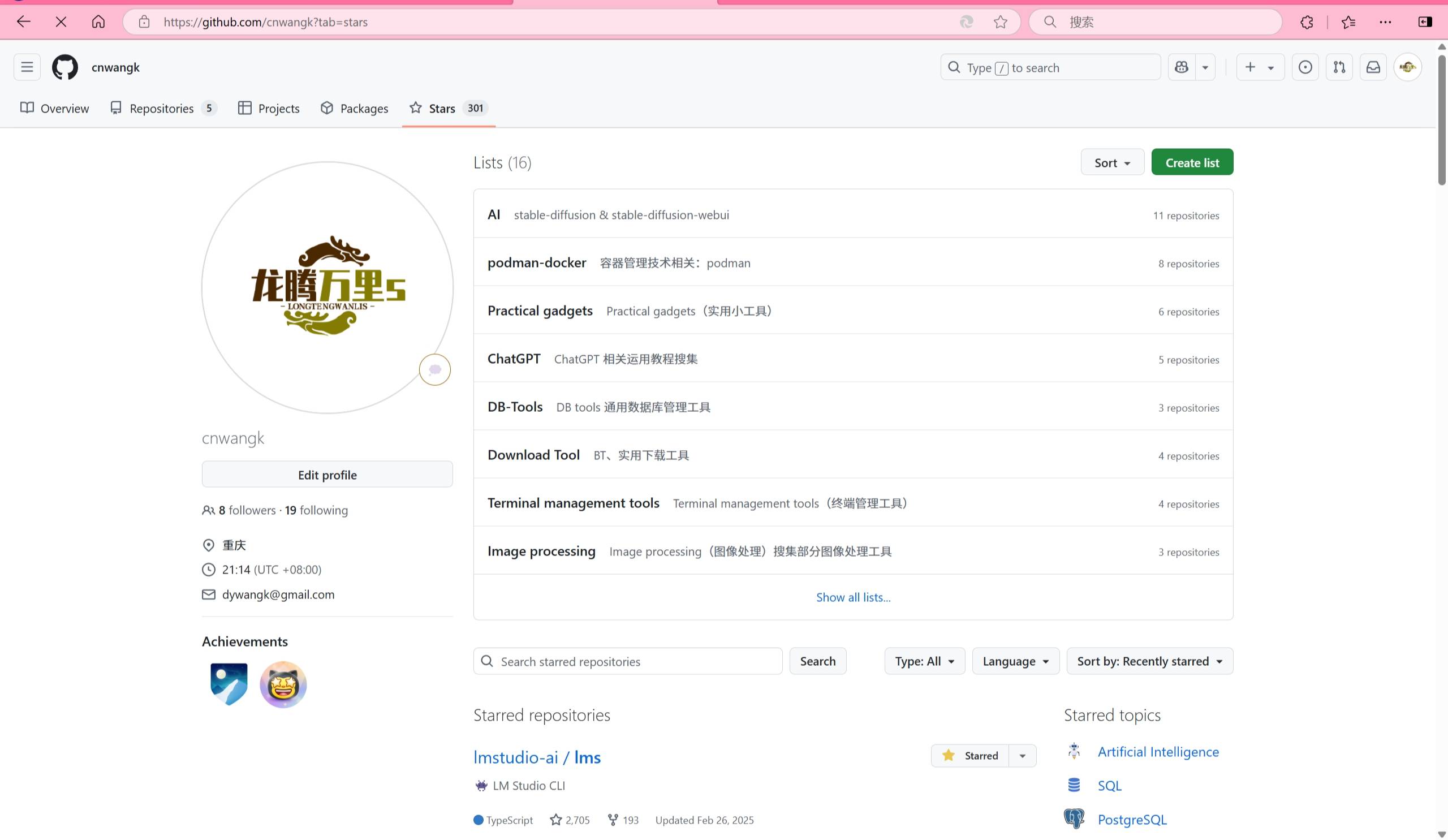
Task: Toggle the browser sidebar panel icon
Action: [x=1425, y=22]
